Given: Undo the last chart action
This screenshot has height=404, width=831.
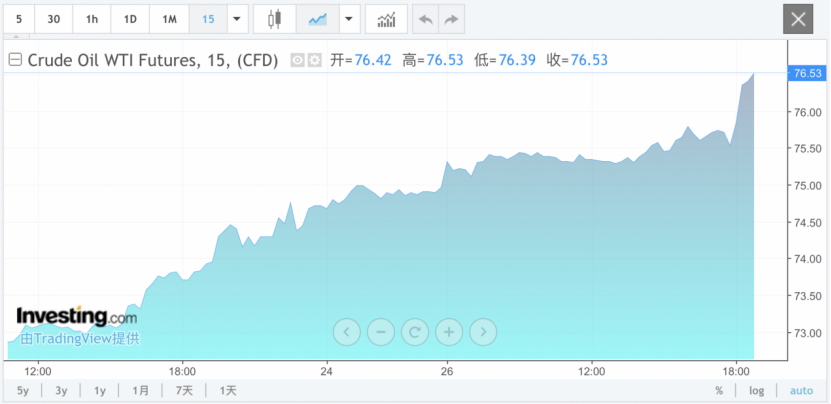Looking at the screenshot, I should [426, 19].
